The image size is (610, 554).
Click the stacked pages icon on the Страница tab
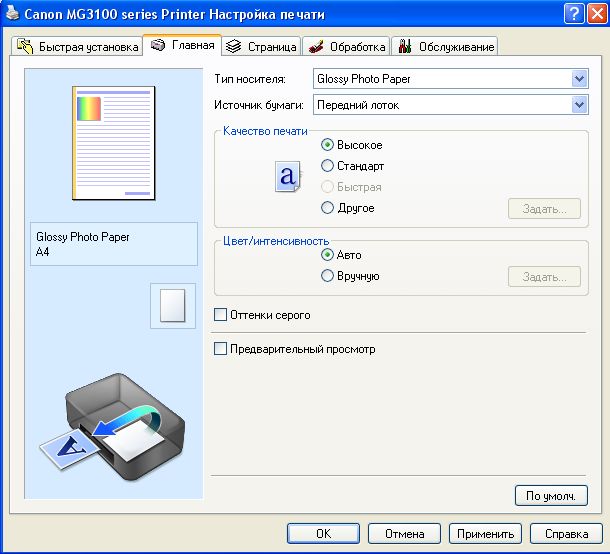(234, 46)
